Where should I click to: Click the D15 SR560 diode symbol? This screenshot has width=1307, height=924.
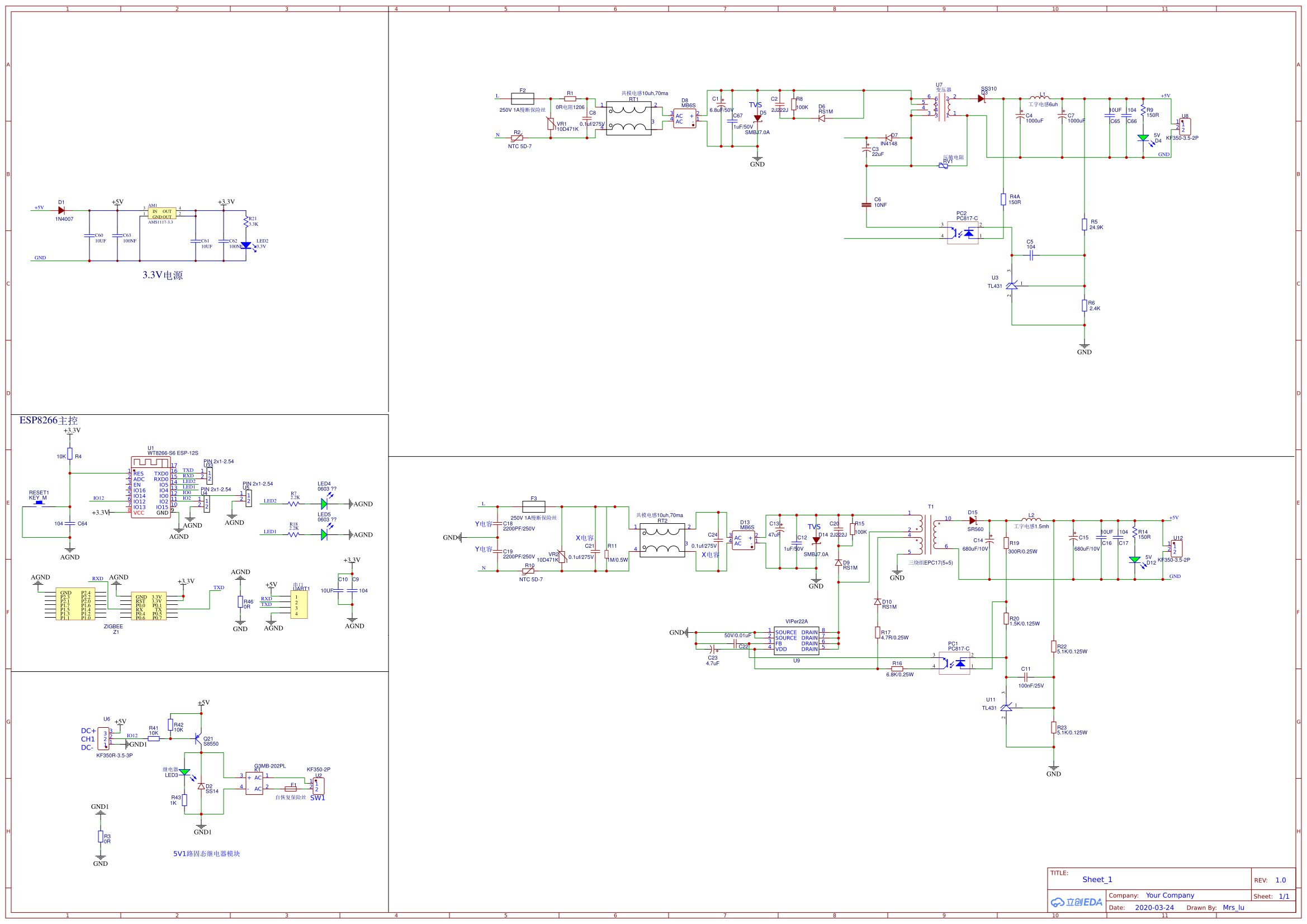973,520
